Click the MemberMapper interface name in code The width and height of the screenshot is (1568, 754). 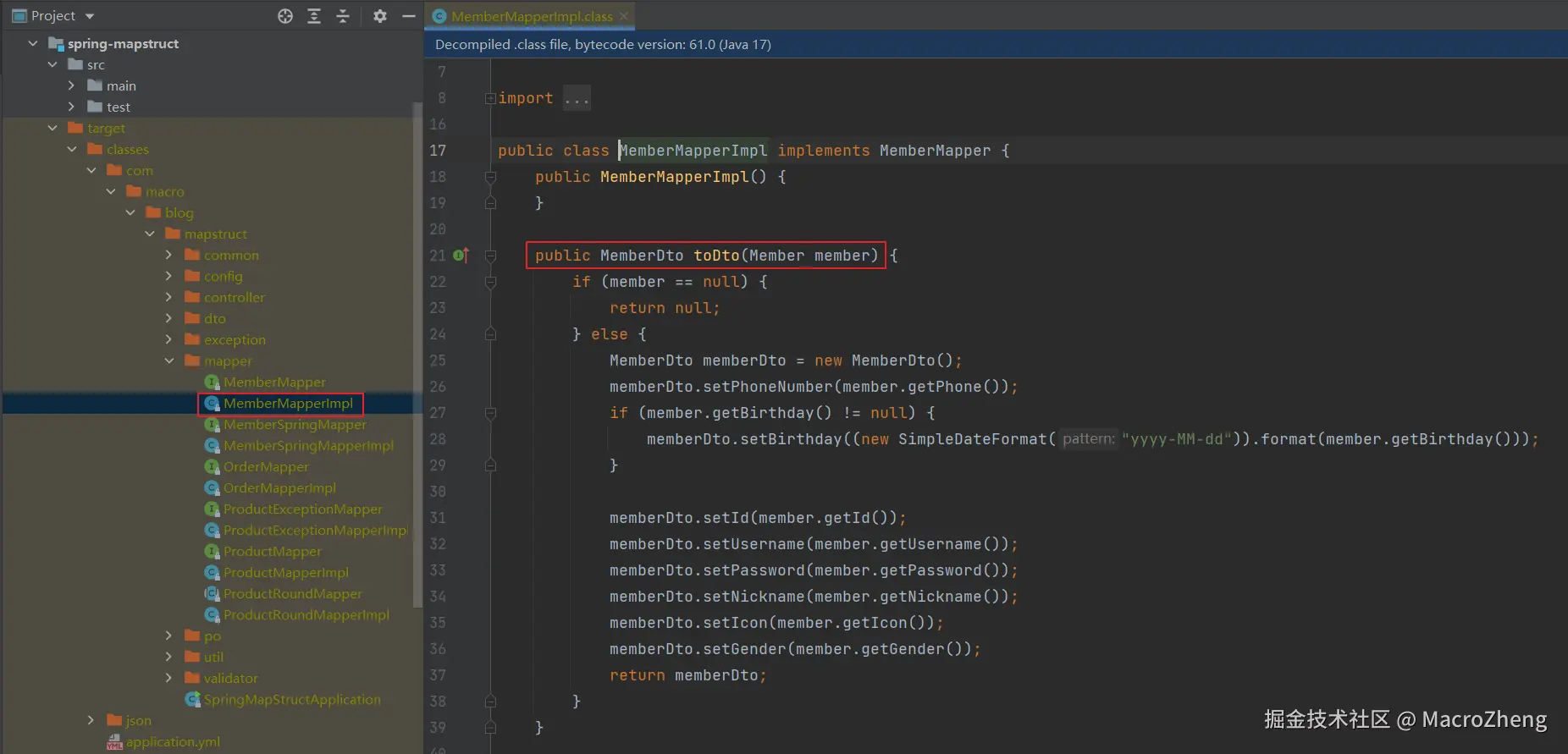click(935, 151)
